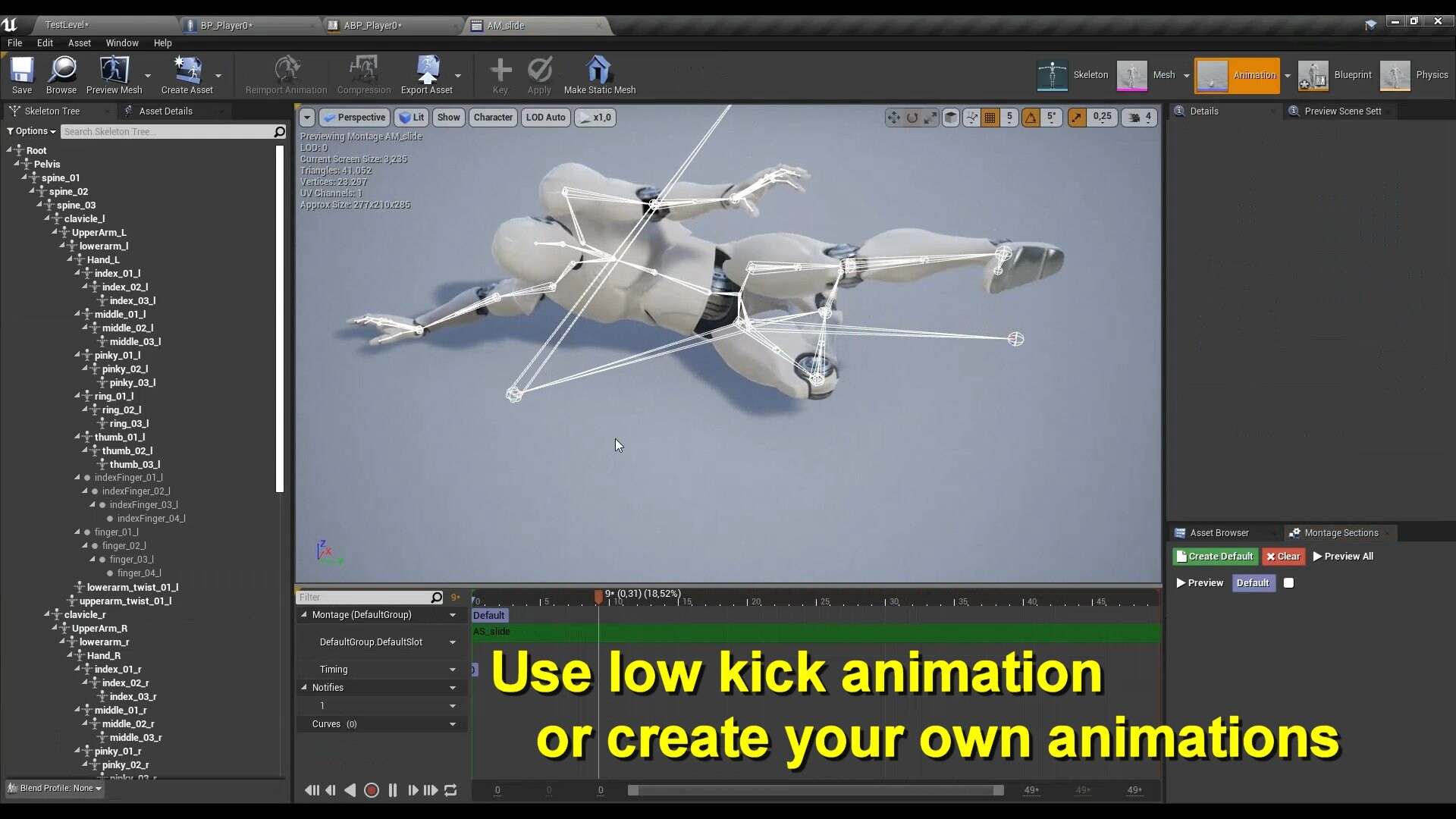The width and height of the screenshot is (1456, 819).
Task: Toggle grid snapping in the viewport
Action: [991, 118]
